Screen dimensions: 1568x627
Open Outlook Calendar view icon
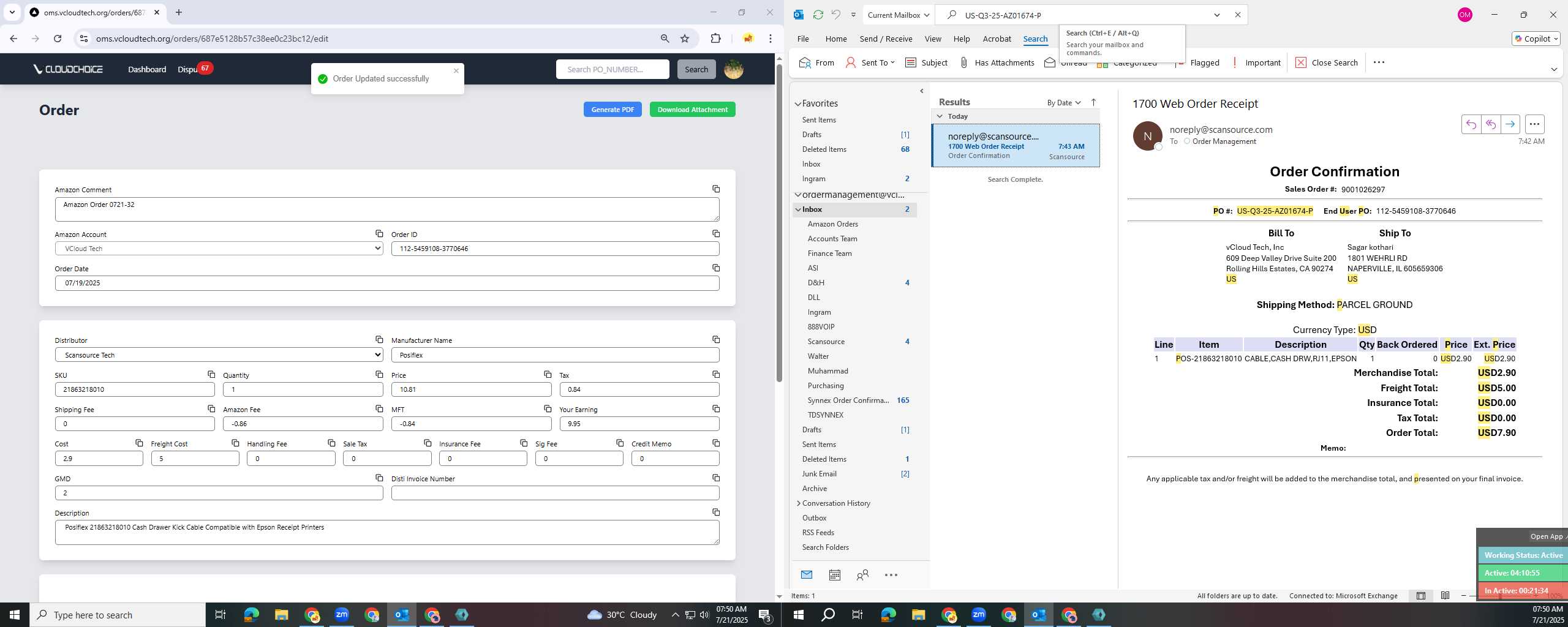(x=834, y=575)
